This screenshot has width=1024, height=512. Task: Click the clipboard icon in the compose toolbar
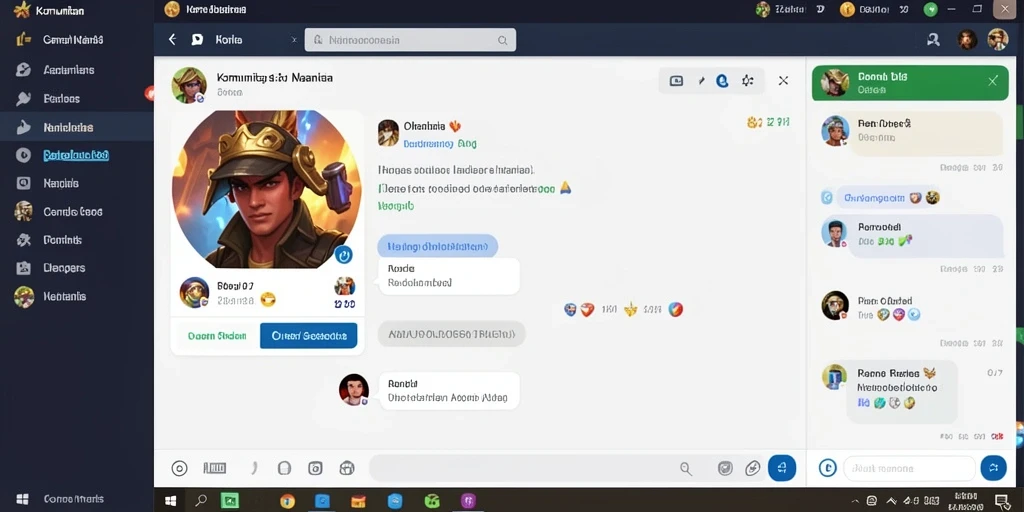(284, 468)
